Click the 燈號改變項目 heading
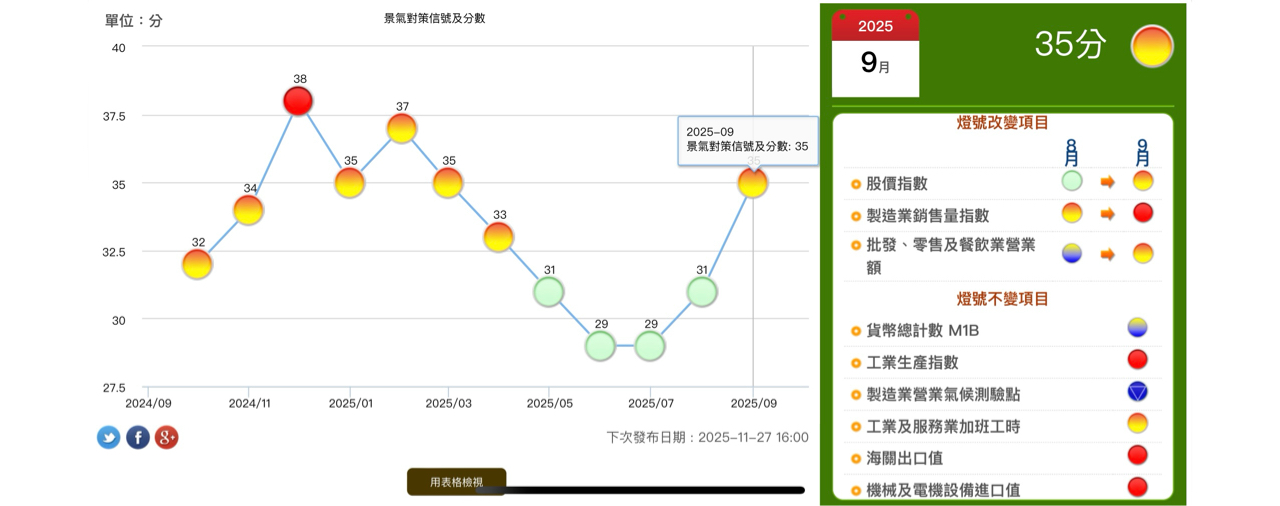Image resolution: width=1280 pixels, height=506 pixels. tap(1003, 123)
